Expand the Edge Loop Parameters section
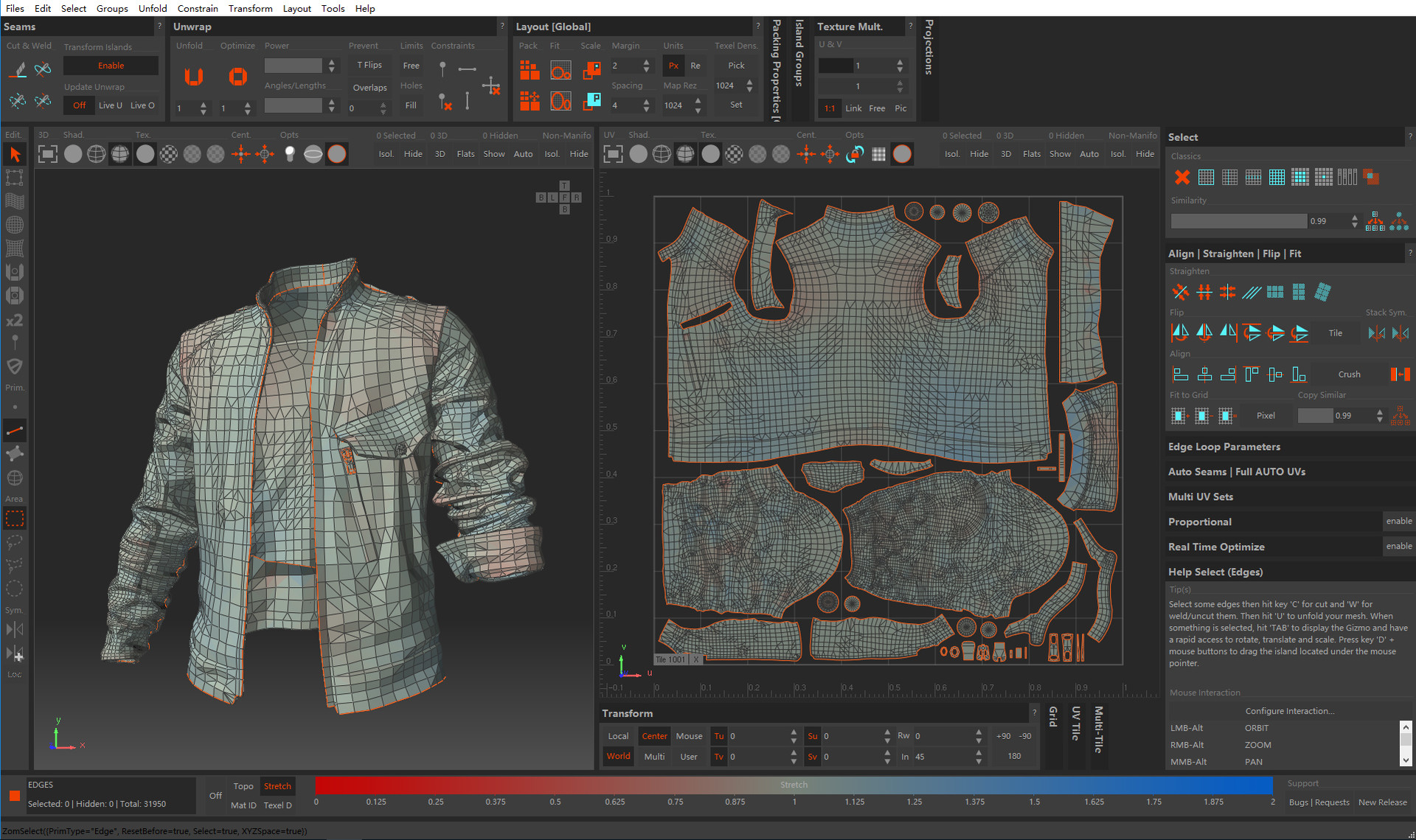This screenshot has width=1416, height=840. point(1224,446)
